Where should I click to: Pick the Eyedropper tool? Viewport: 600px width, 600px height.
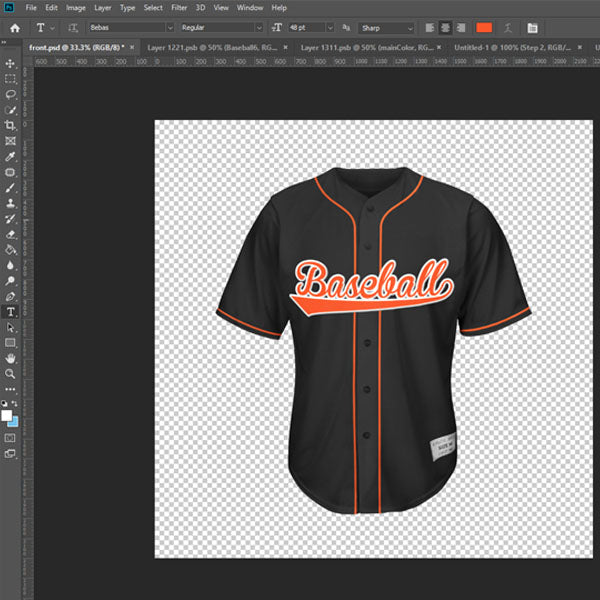click(x=11, y=157)
